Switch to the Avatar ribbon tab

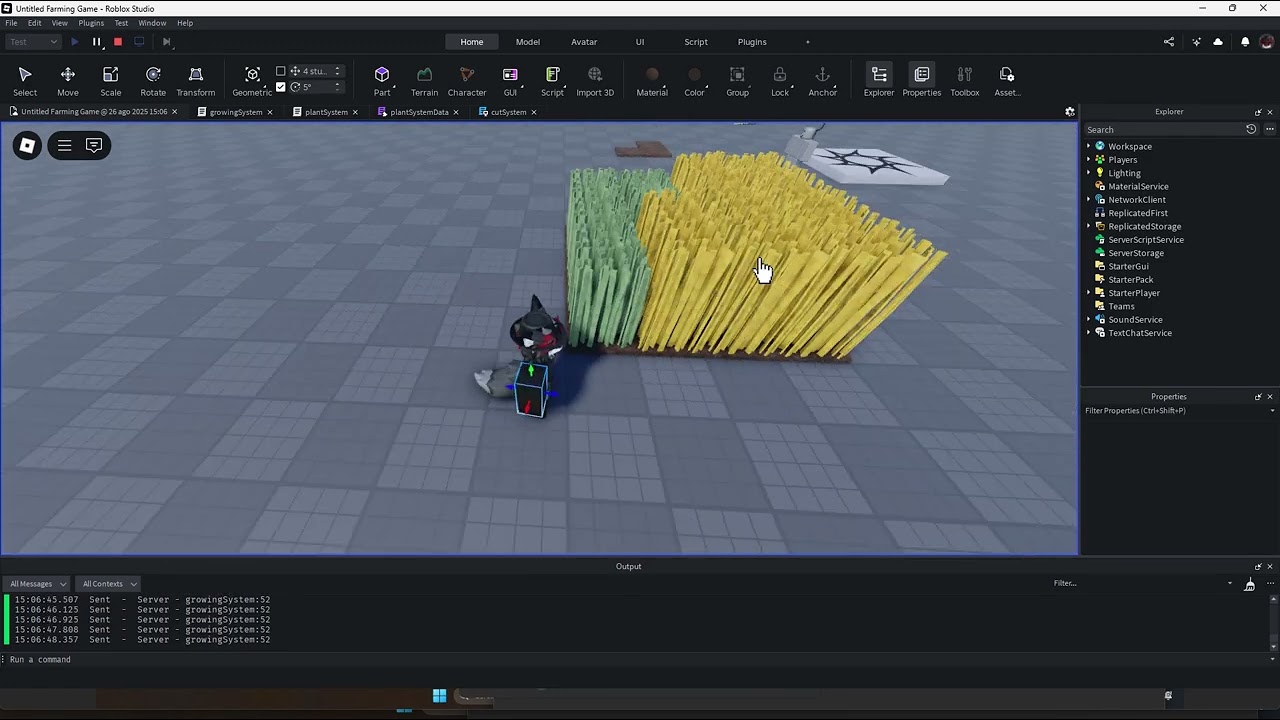[584, 42]
